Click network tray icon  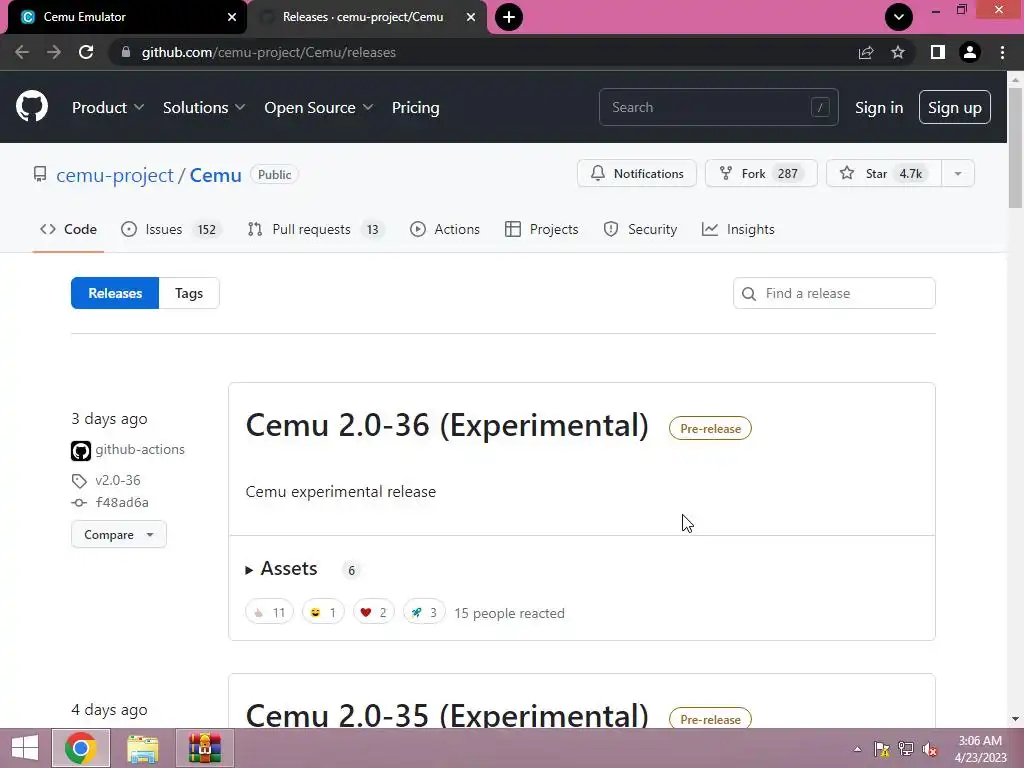click(x=906, y=749)
